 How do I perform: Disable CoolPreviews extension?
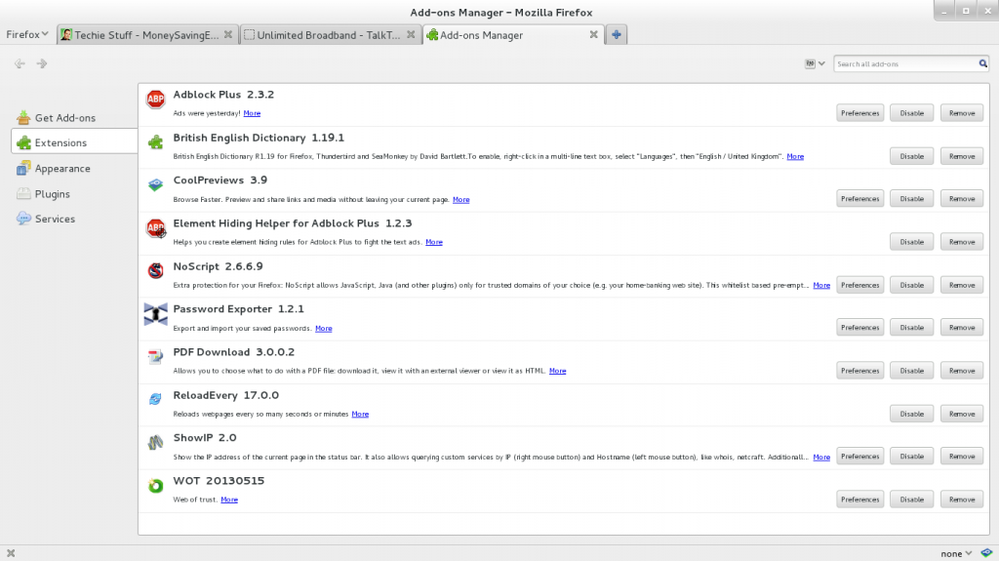(911, 199)
